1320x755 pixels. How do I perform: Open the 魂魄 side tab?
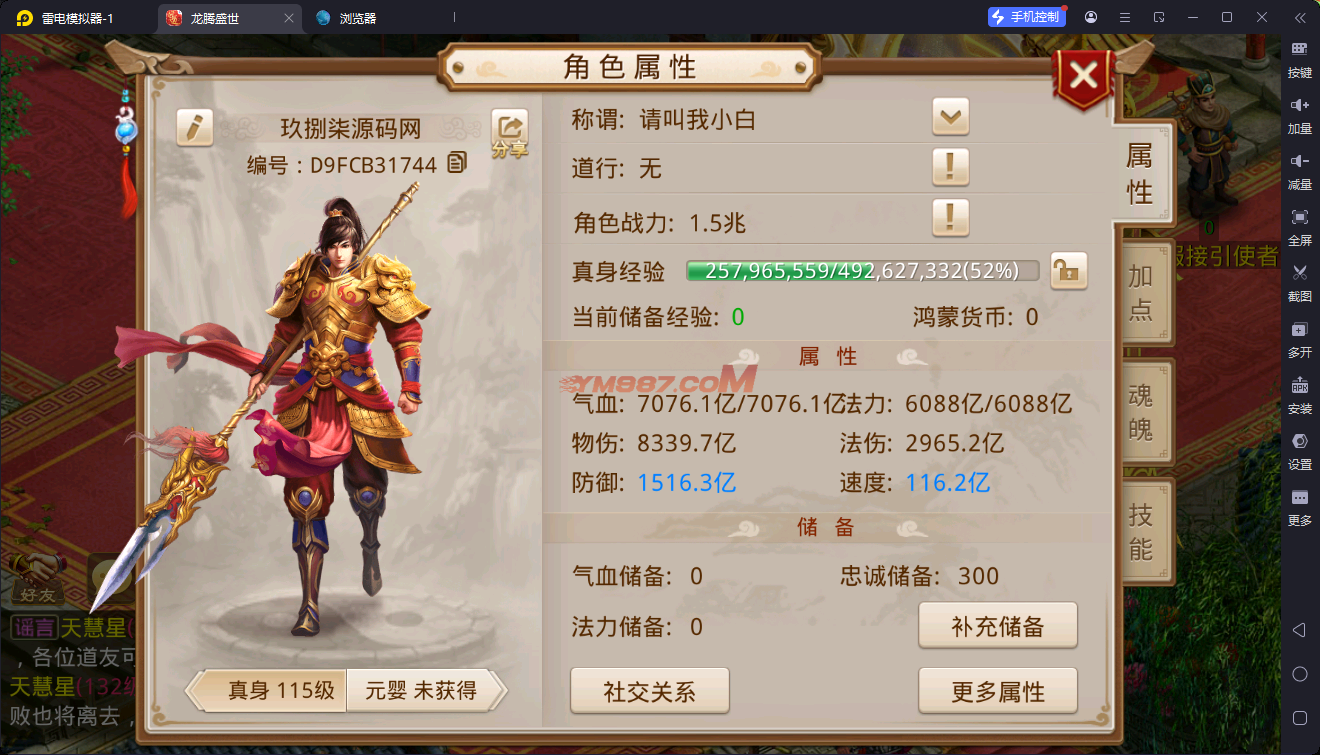tap(1141, 412)
